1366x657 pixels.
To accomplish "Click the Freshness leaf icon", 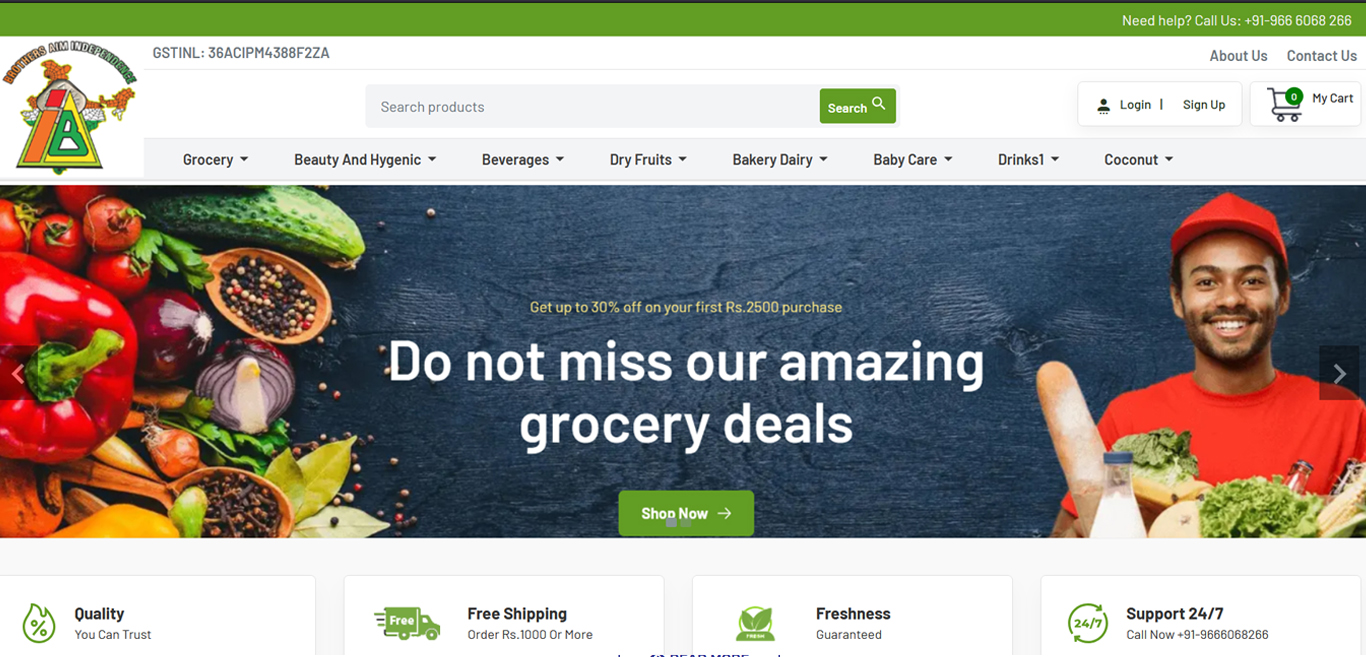I will coord(755,623).
